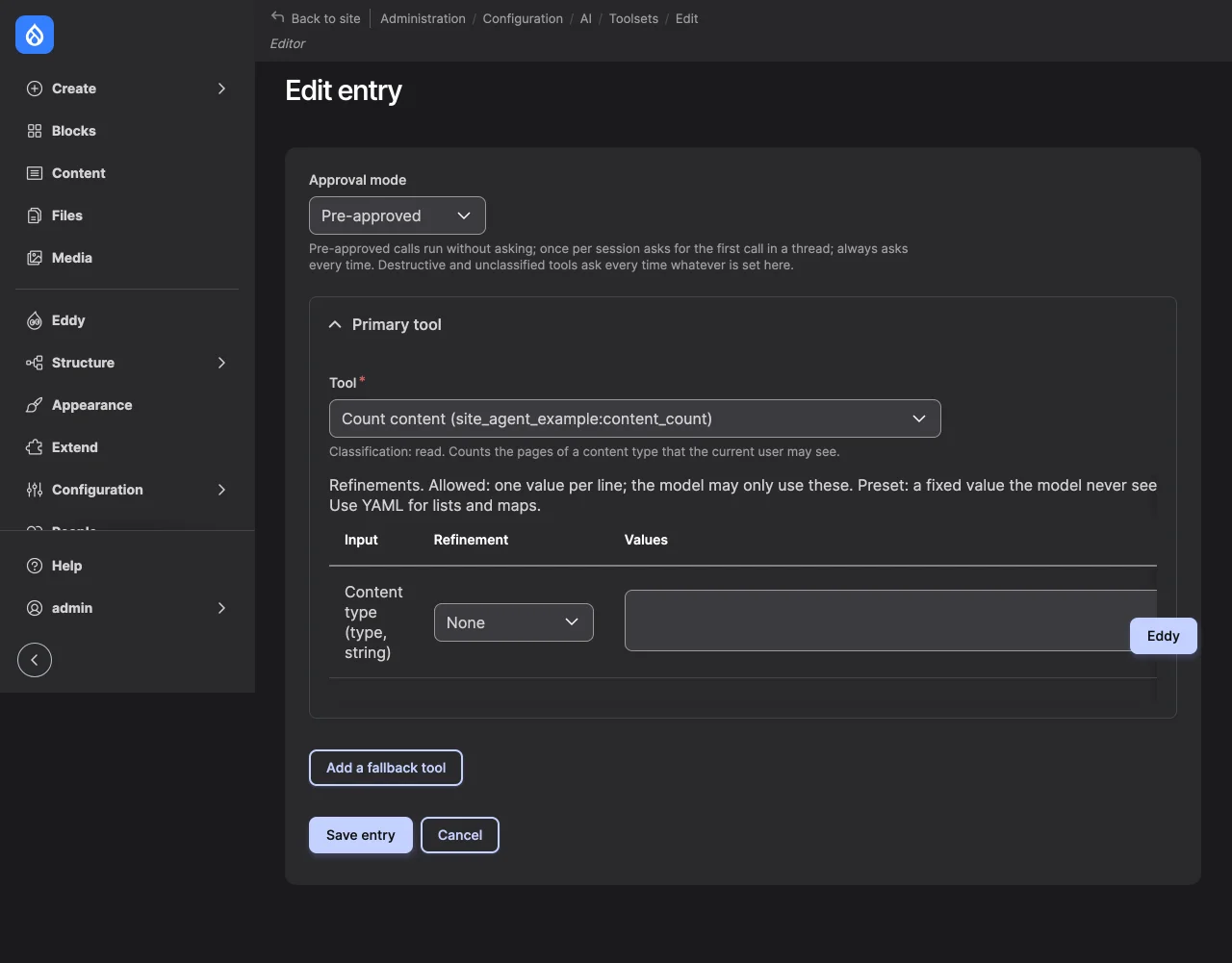Click the Save entry button
The image size is (1232, 963).
coord(361,835)
